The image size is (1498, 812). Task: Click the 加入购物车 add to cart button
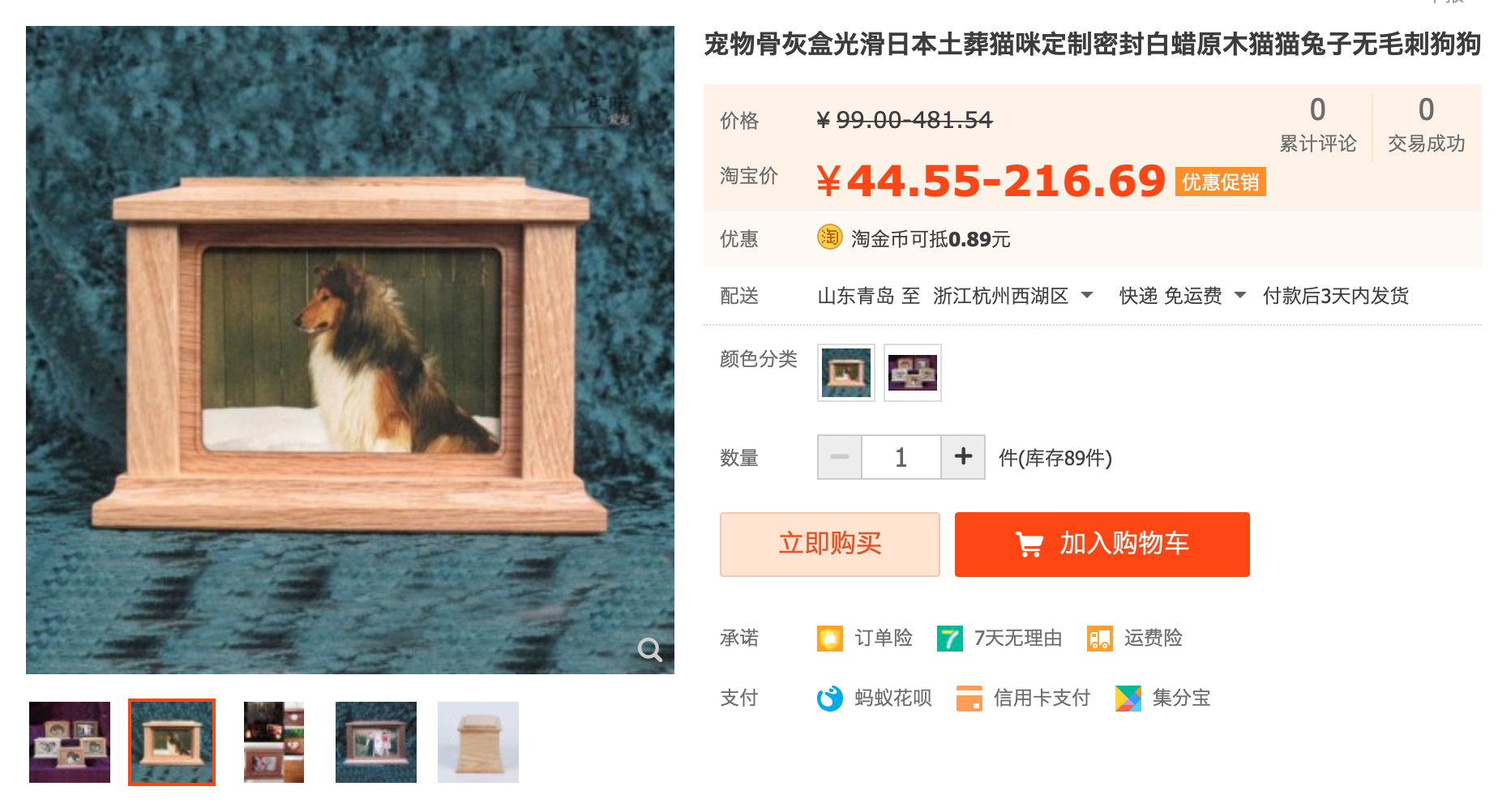click(1102, 545)
